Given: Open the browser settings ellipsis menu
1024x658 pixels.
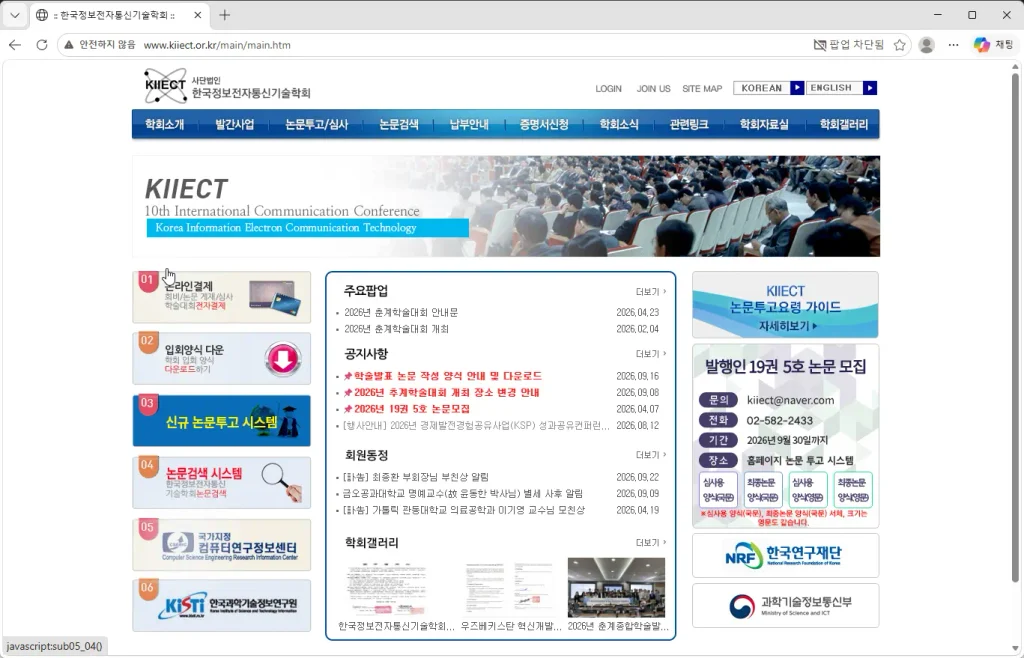Looking at the screenshot, I should (953, 44).
